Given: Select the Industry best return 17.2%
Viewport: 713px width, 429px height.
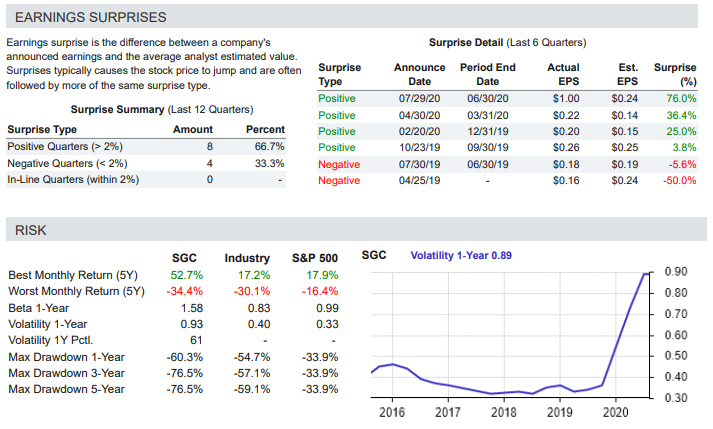Looking at the screenshot, I should pyautogui.click(x=254, y=275).
